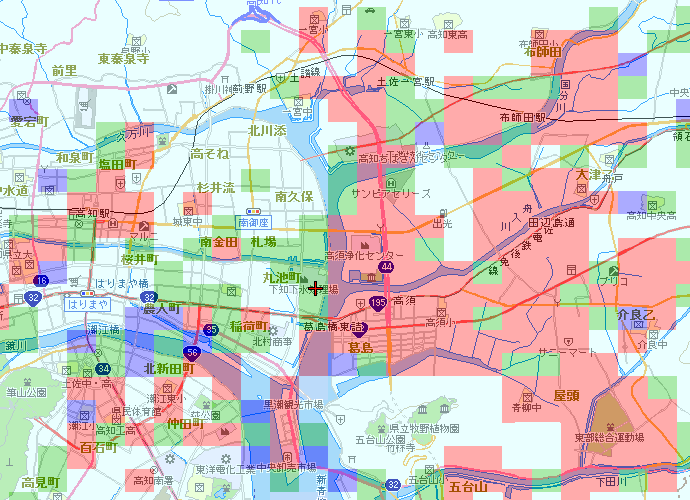
Task: Click the route 35 road marker
Action: click(x=211, y=329)
